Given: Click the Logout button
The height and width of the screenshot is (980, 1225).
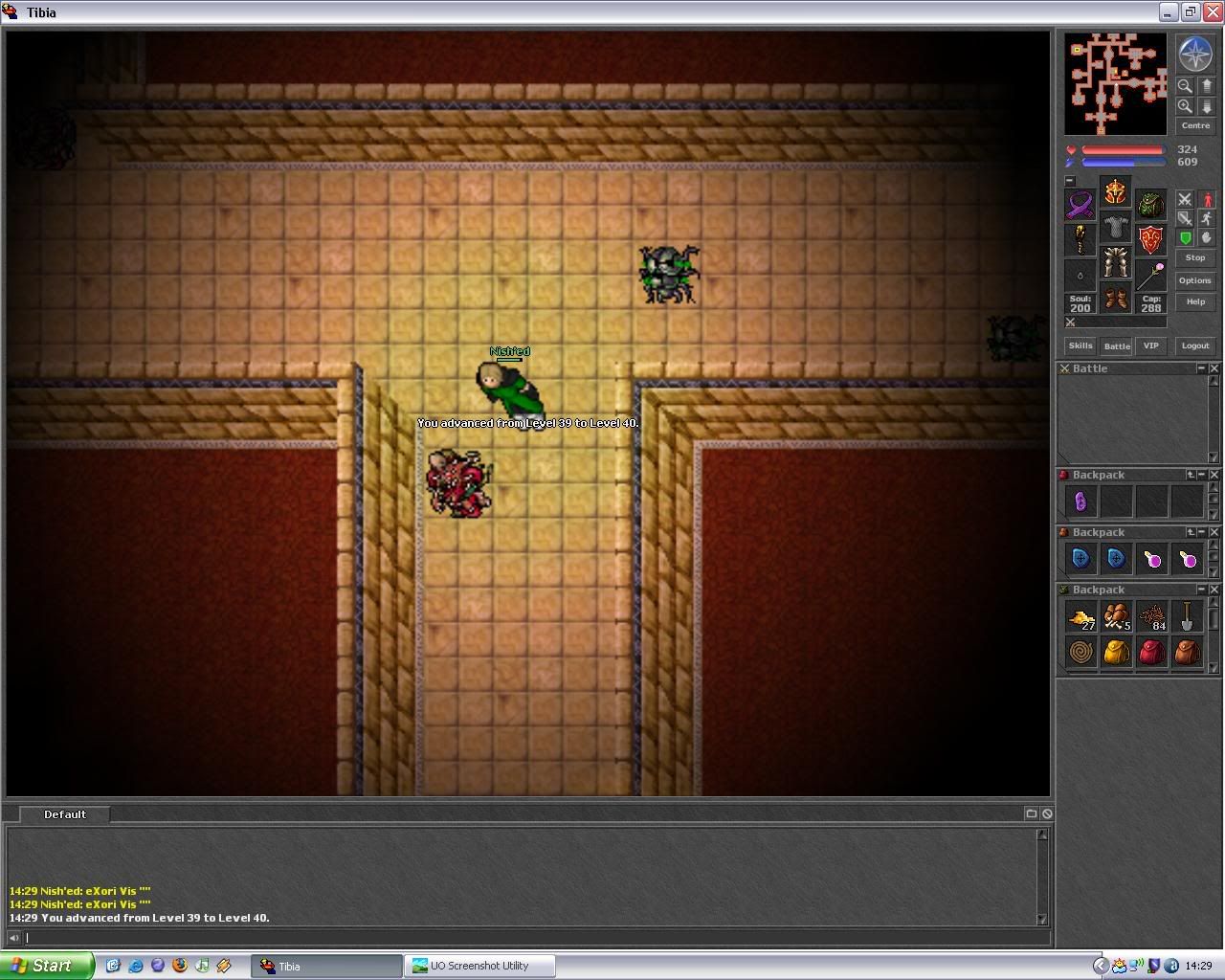Looking at the screenshot, I should [x=1195, y=345].
